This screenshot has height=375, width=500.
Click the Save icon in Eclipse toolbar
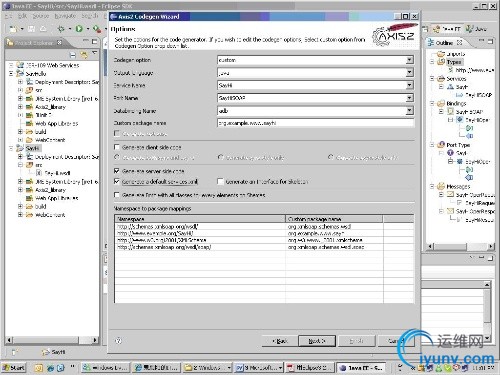pos(31,29)
